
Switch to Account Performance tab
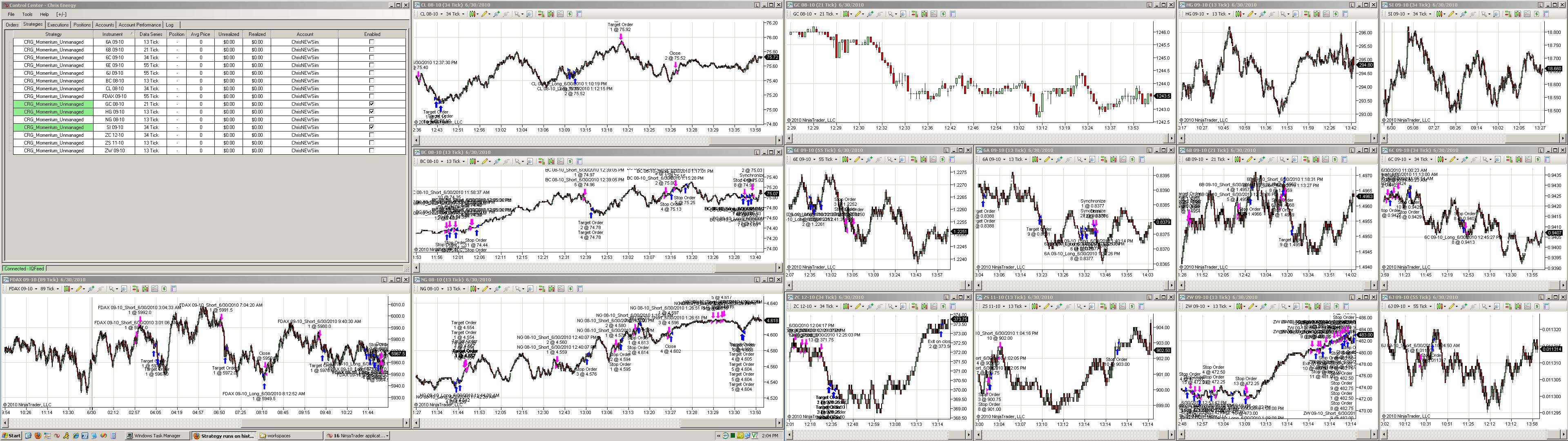tap(139, 25)
